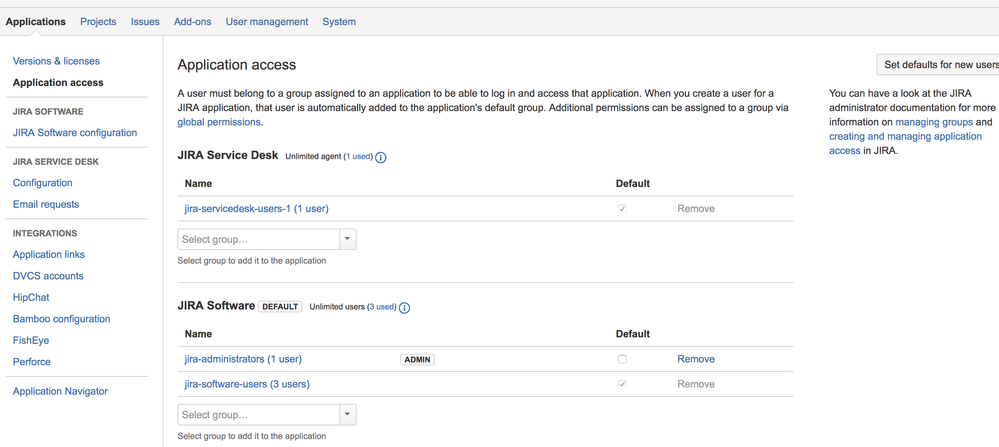This screenshot has height=447, width=999.
Task: Open HipChat integration page
Action: click(x=31, y=297)
